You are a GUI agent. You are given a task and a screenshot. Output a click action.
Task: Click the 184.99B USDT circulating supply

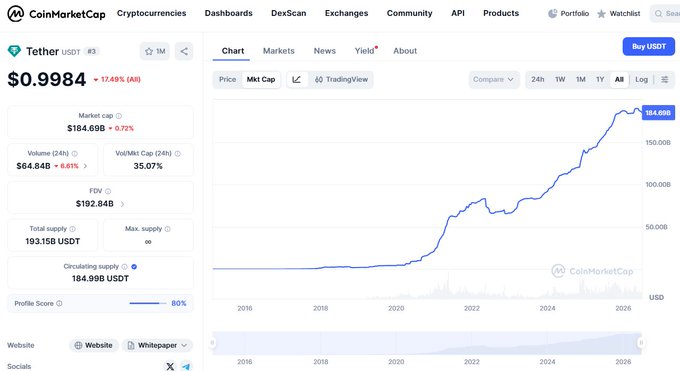[100, 279]
